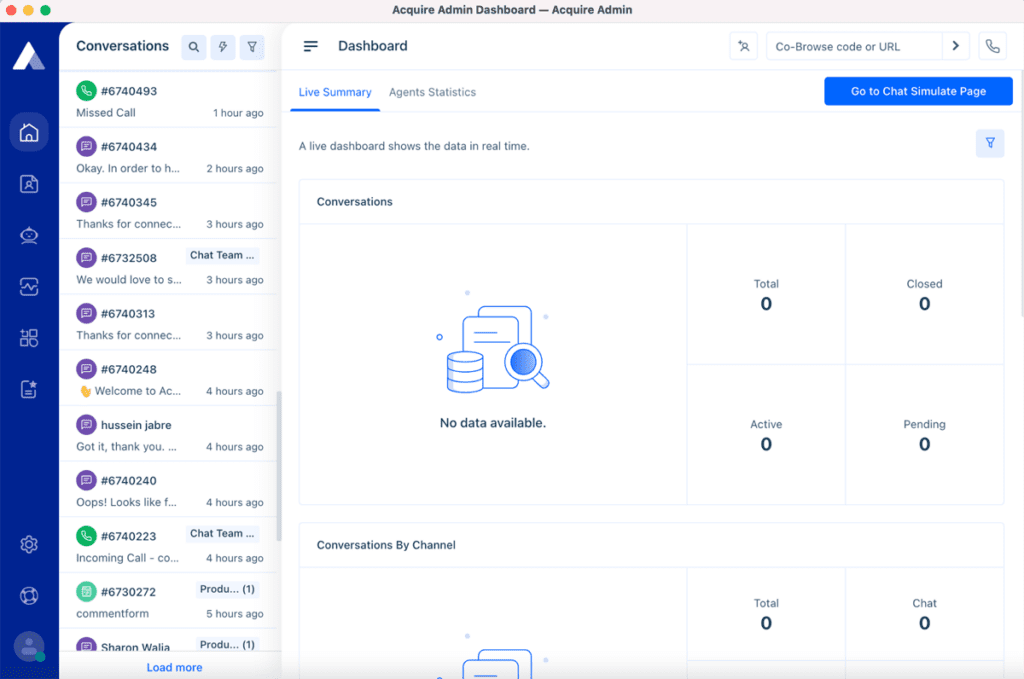Open the Contacts sidebar icon
This screenshot has height=679, width=1024.
[x=29, y=184]
